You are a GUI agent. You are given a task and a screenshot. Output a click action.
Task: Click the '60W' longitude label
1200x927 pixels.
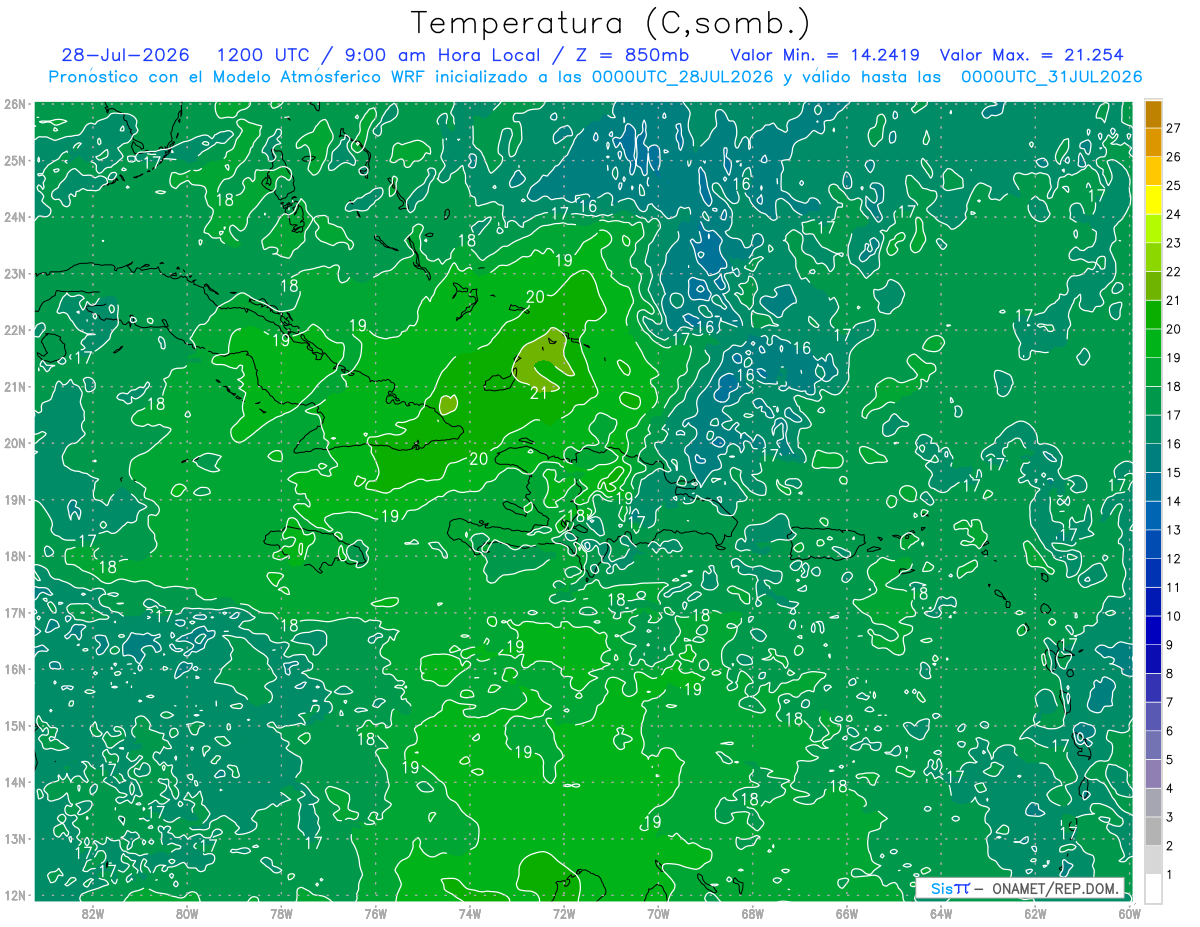(x=1130, y=913)
